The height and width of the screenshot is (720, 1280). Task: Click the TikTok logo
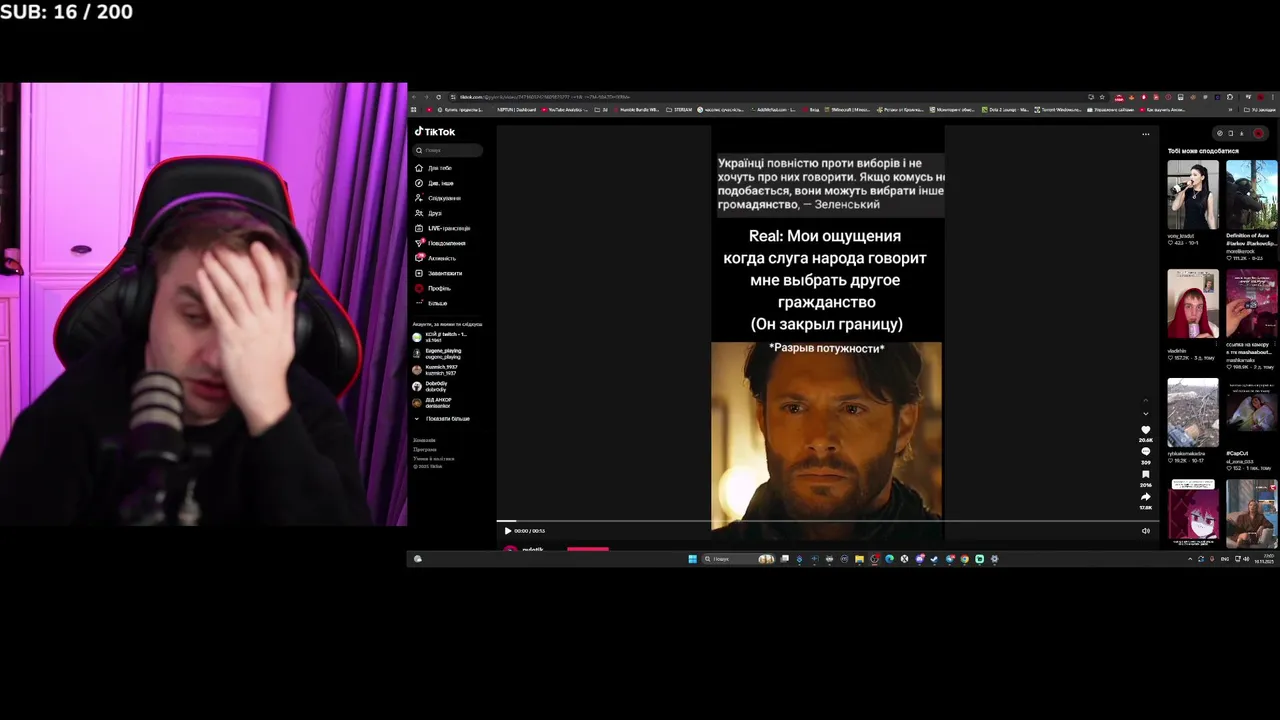[x=435, y=132]
